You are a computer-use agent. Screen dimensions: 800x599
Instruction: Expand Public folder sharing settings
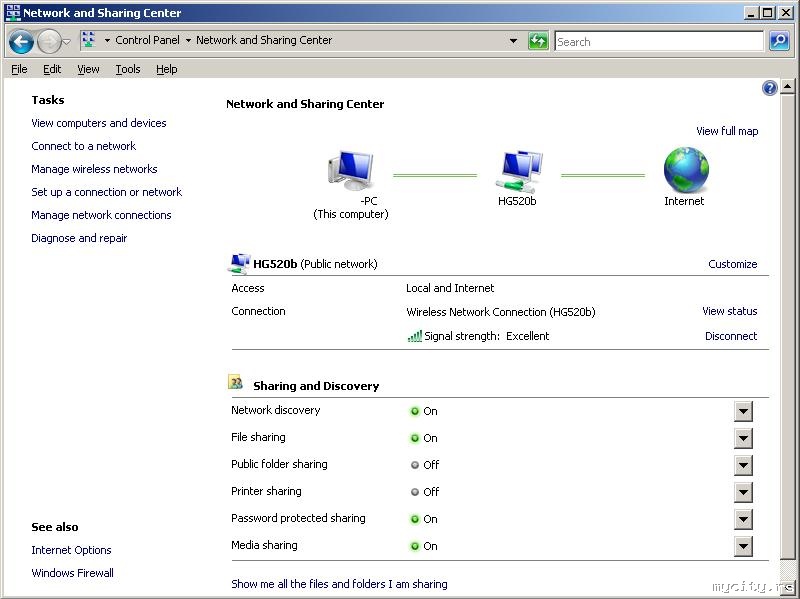[x=743, y=465]
